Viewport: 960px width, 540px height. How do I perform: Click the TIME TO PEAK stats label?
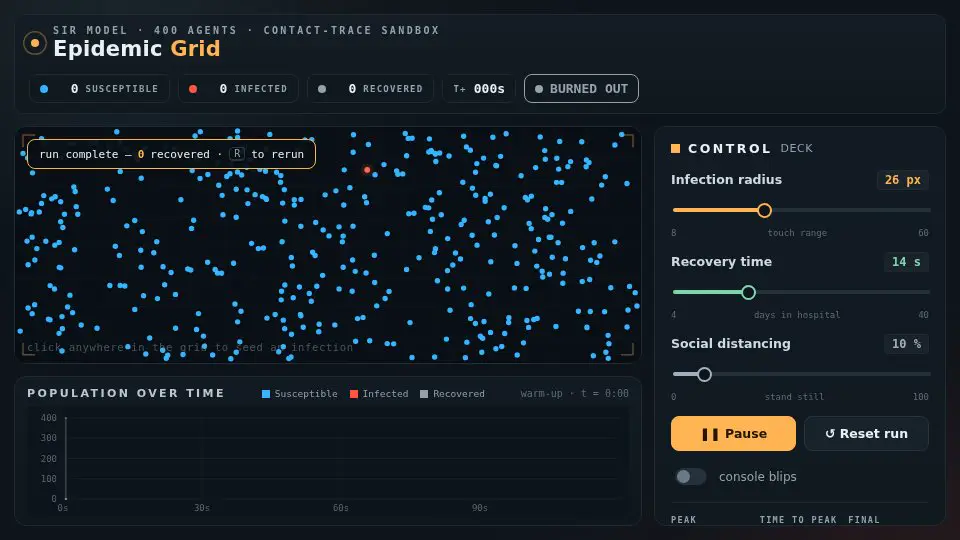click(x=798, y=520)
